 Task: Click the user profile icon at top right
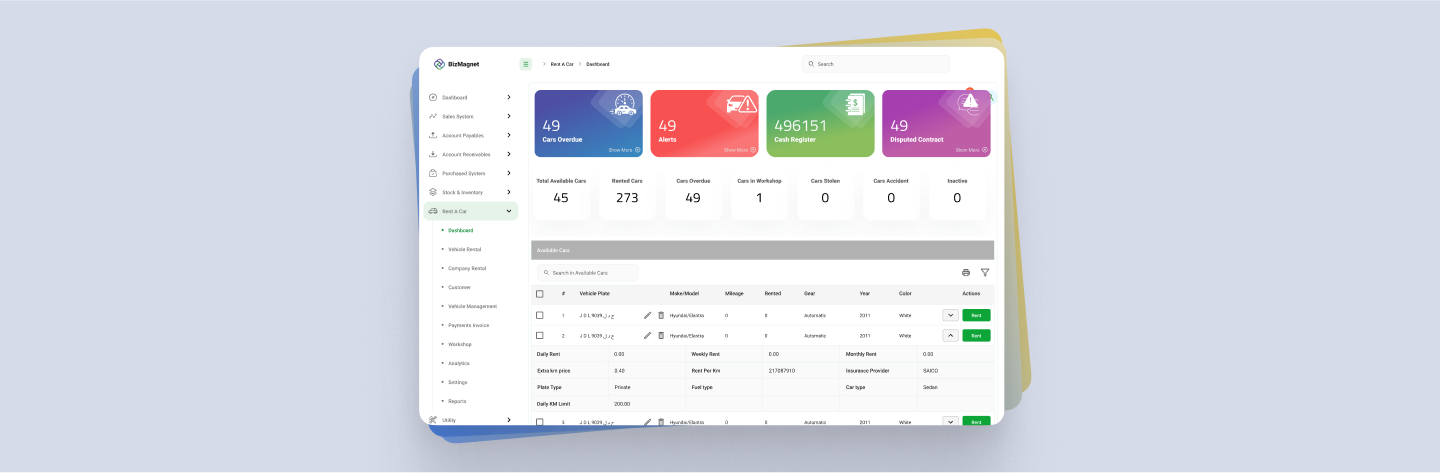(x=991, y=97)
